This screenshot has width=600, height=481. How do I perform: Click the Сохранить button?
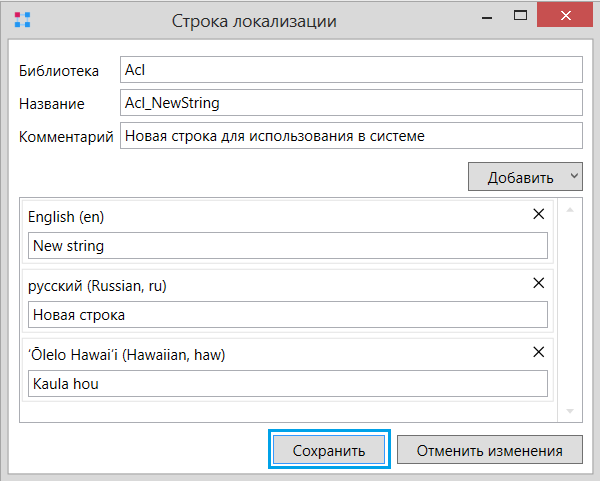click(329, 450)
